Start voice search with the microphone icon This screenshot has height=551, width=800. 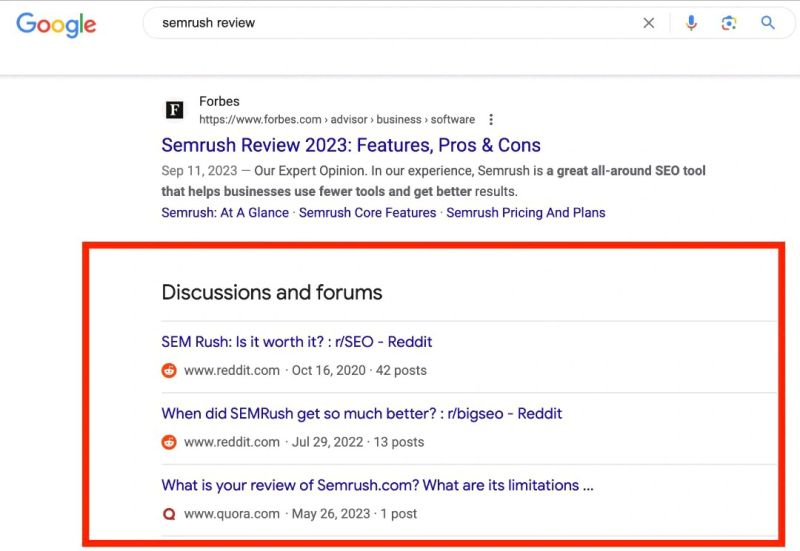tap(691, 23)
